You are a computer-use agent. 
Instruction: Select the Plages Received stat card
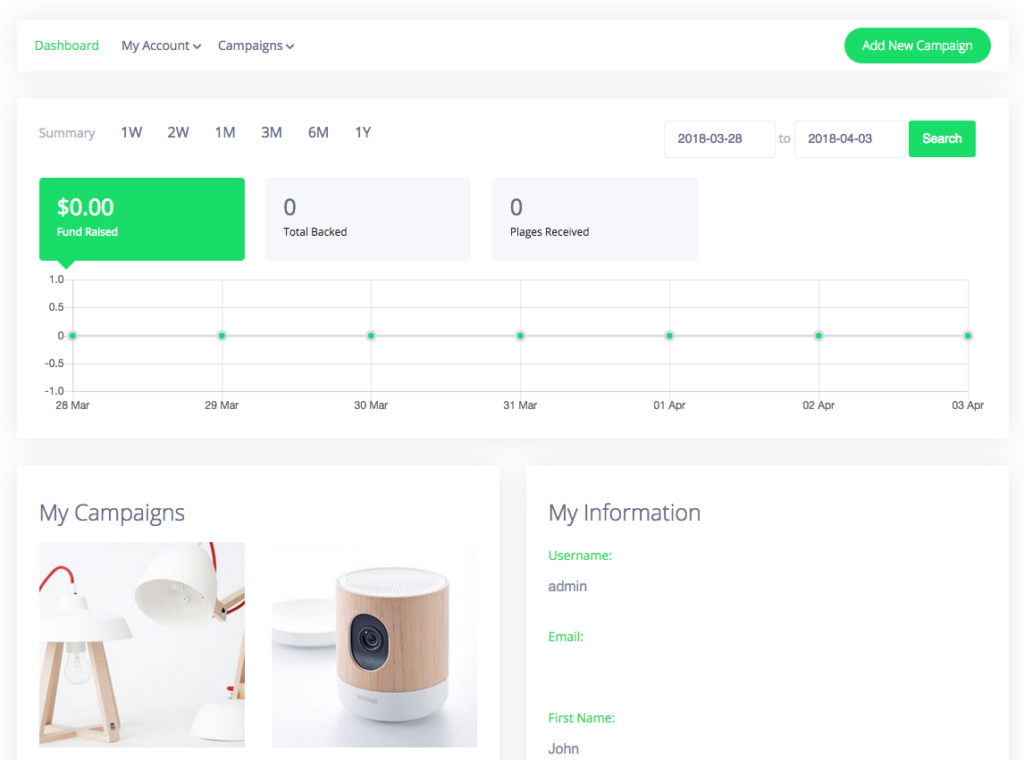(594, 219)
